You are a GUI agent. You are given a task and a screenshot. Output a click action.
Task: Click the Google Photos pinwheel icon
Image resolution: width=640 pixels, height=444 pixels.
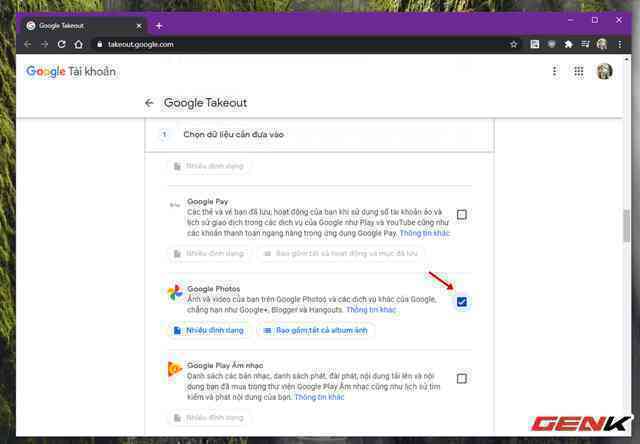click(x=175, y=292)
